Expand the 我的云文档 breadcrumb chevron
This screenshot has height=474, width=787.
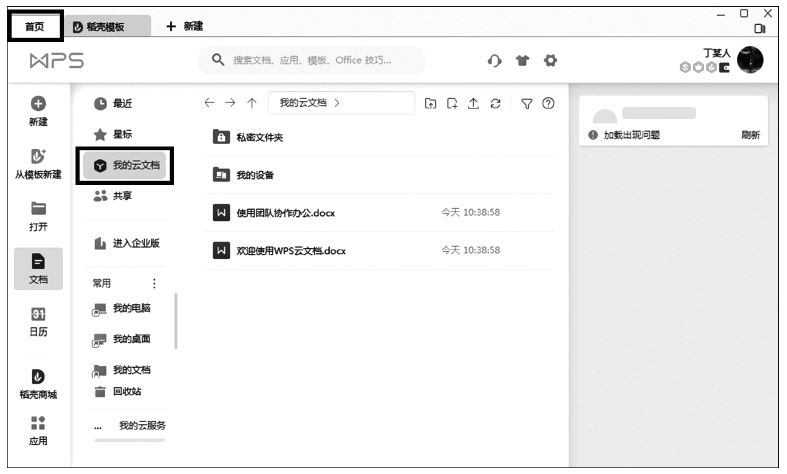pyautogui.click(x=337, y=103)
